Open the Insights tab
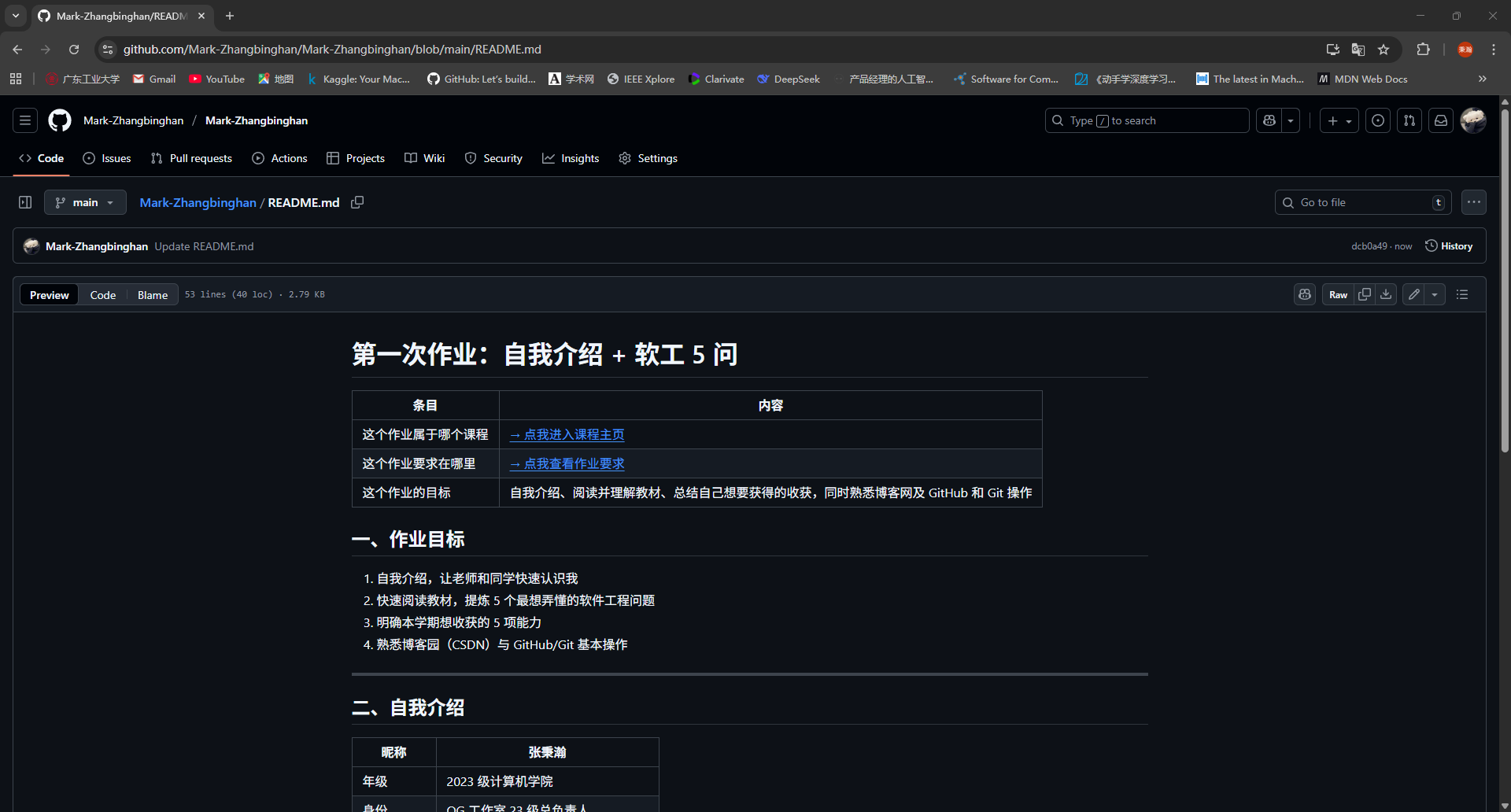This screenshot has width=1511, height=812. (571, 158)
